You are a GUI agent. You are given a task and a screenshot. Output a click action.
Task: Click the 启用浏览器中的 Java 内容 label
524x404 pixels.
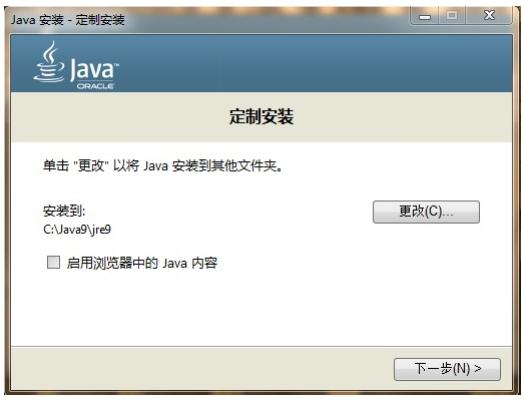(x=142, y=263)
